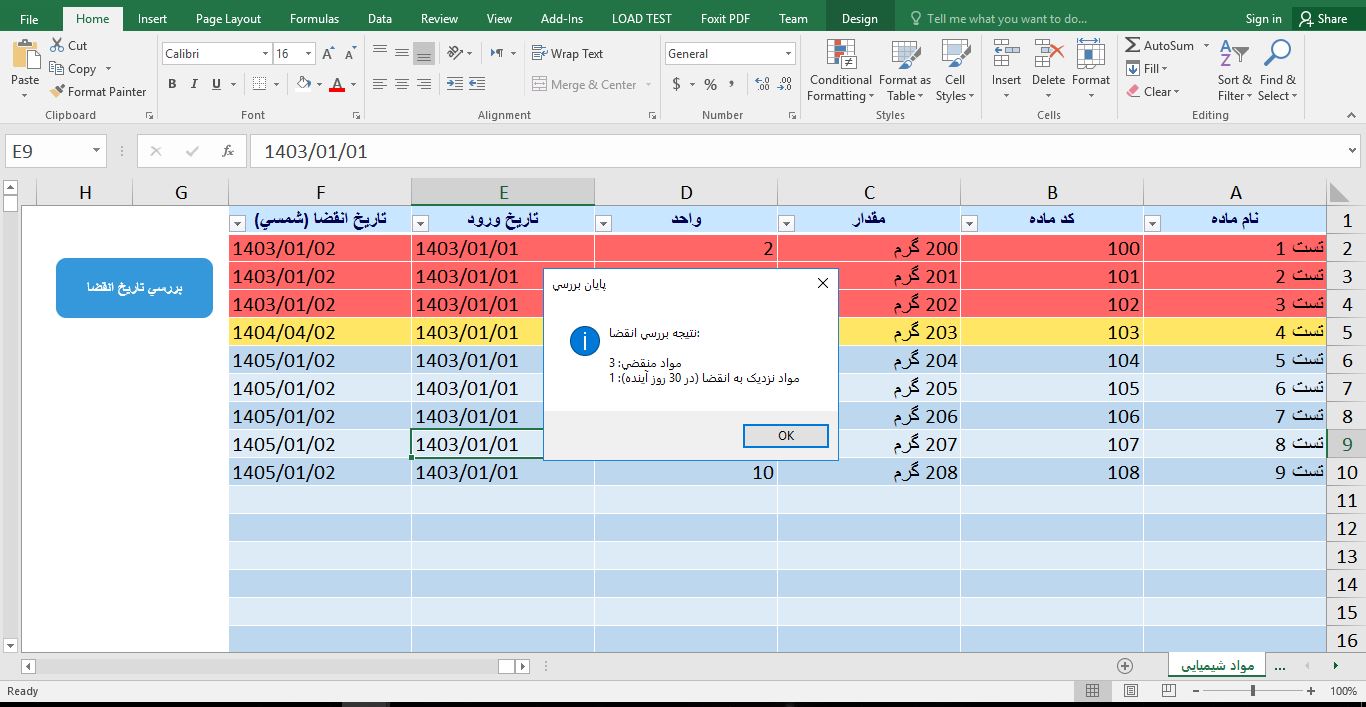
Task: Toggle Bold formatting
Action: point(172,84)
